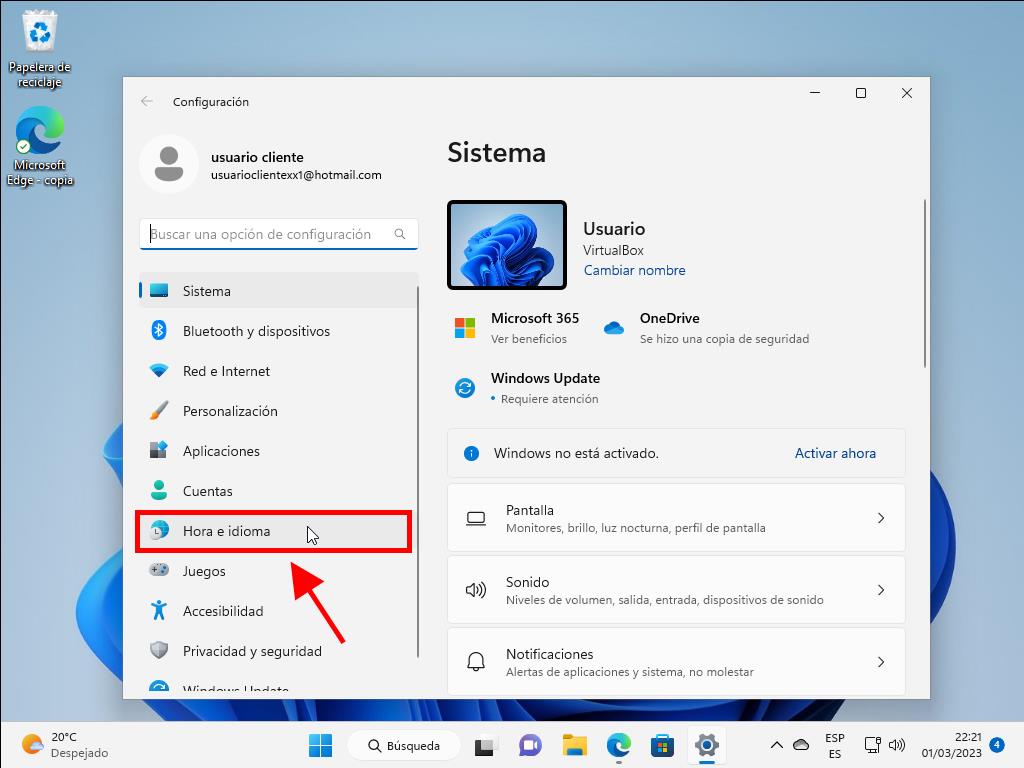
Task: Open Juegos controller icon
Action: [x=158, y=571]
